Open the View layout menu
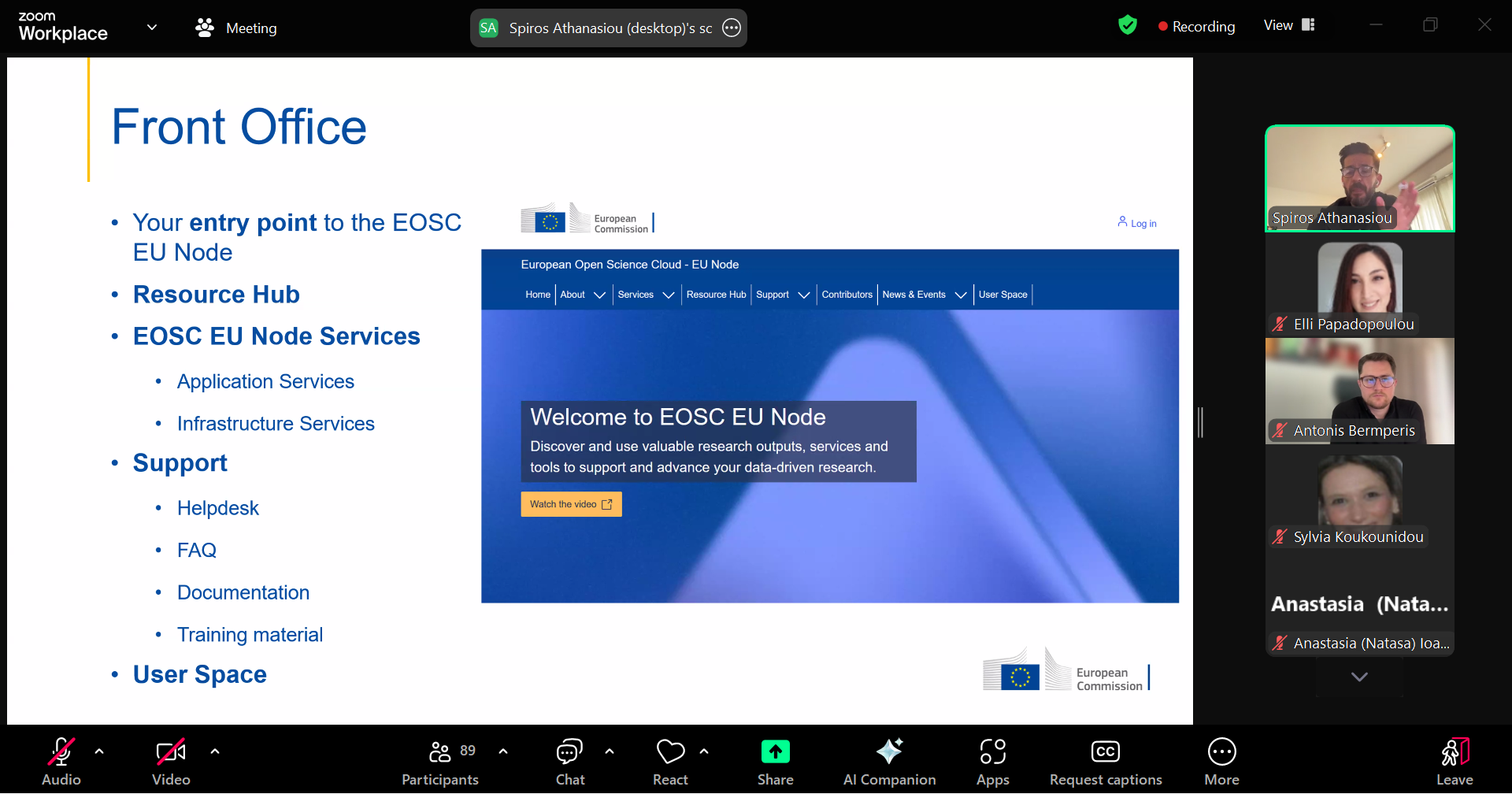The image size is (1512, 794). point(1289,25)
